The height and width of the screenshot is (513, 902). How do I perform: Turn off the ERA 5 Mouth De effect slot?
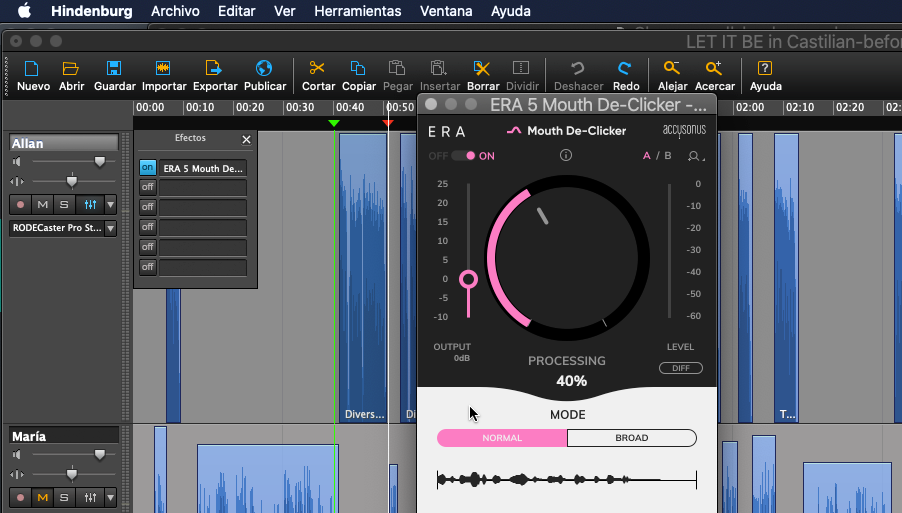click(147, 167)
